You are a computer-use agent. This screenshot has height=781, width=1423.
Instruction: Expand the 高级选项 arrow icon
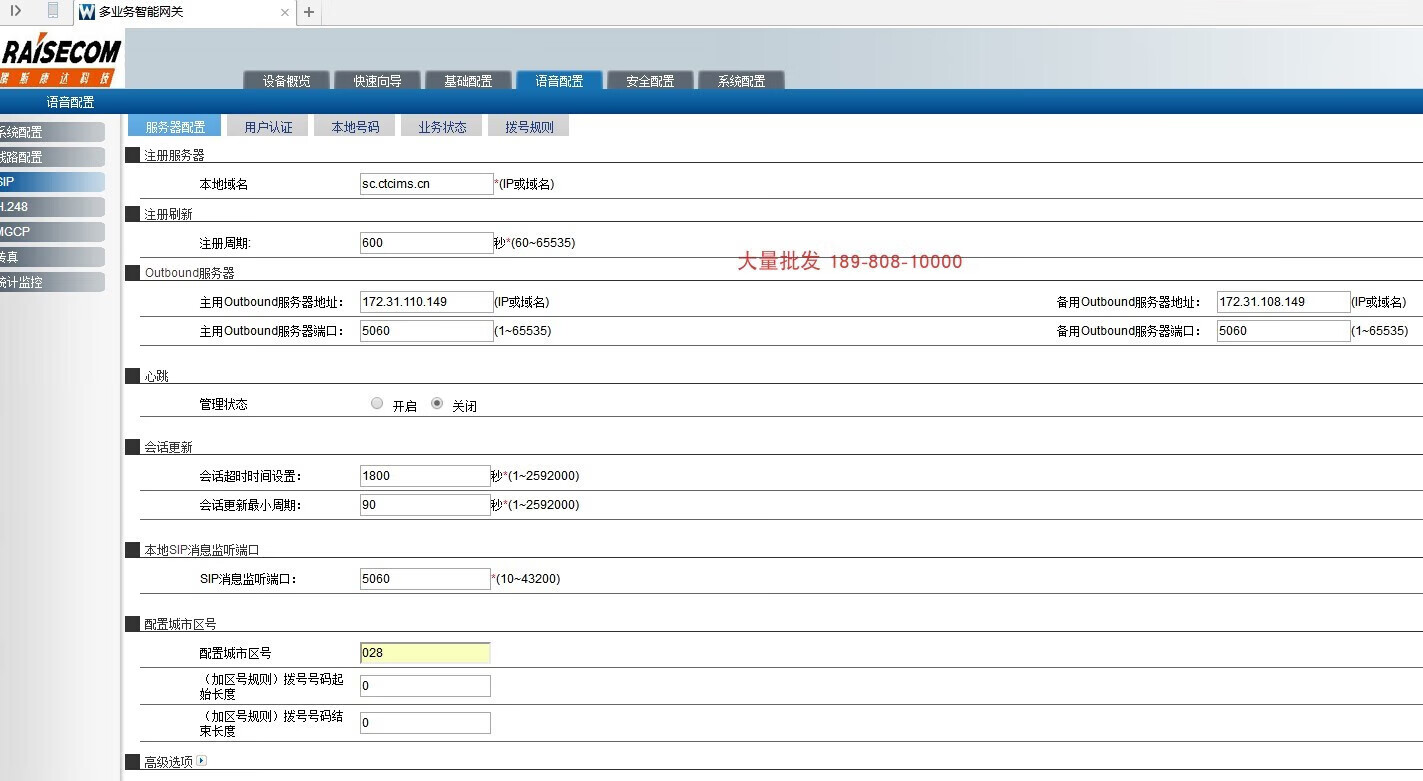pyautogui.click(x=202, y=761)
